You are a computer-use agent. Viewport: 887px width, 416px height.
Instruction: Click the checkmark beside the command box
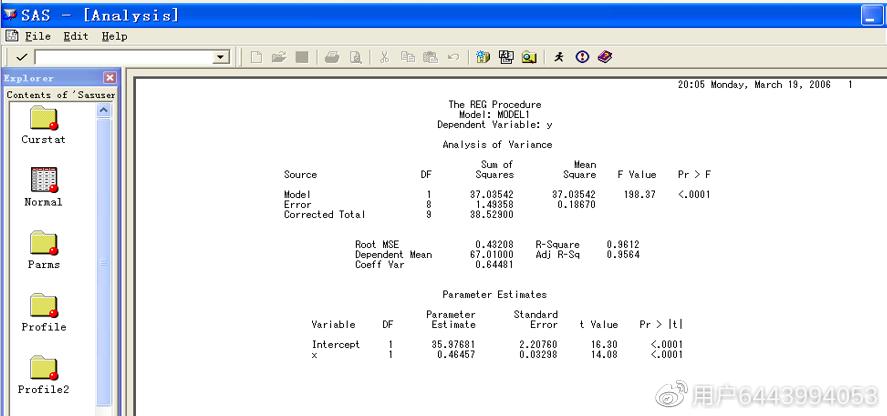(x=21, y=57)
